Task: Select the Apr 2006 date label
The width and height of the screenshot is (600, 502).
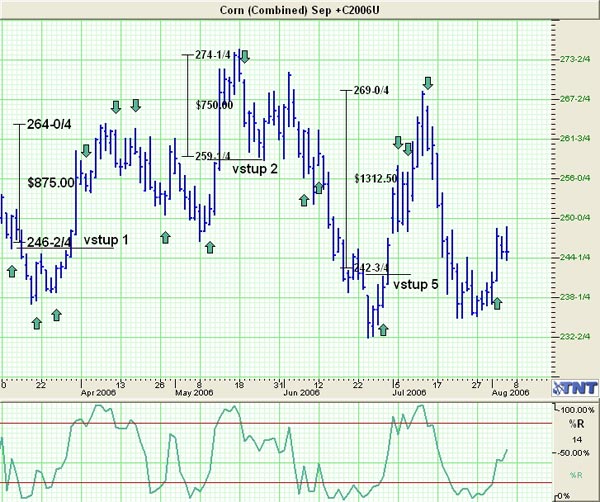Action: pyautogui.click(x=98, y=393)
